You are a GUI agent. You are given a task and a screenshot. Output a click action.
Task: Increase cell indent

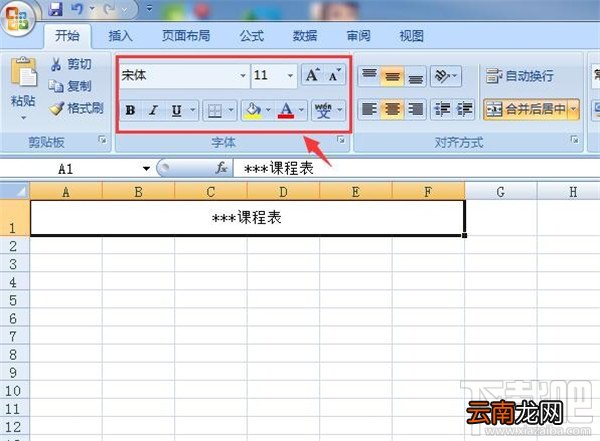[x=464, y=109]
